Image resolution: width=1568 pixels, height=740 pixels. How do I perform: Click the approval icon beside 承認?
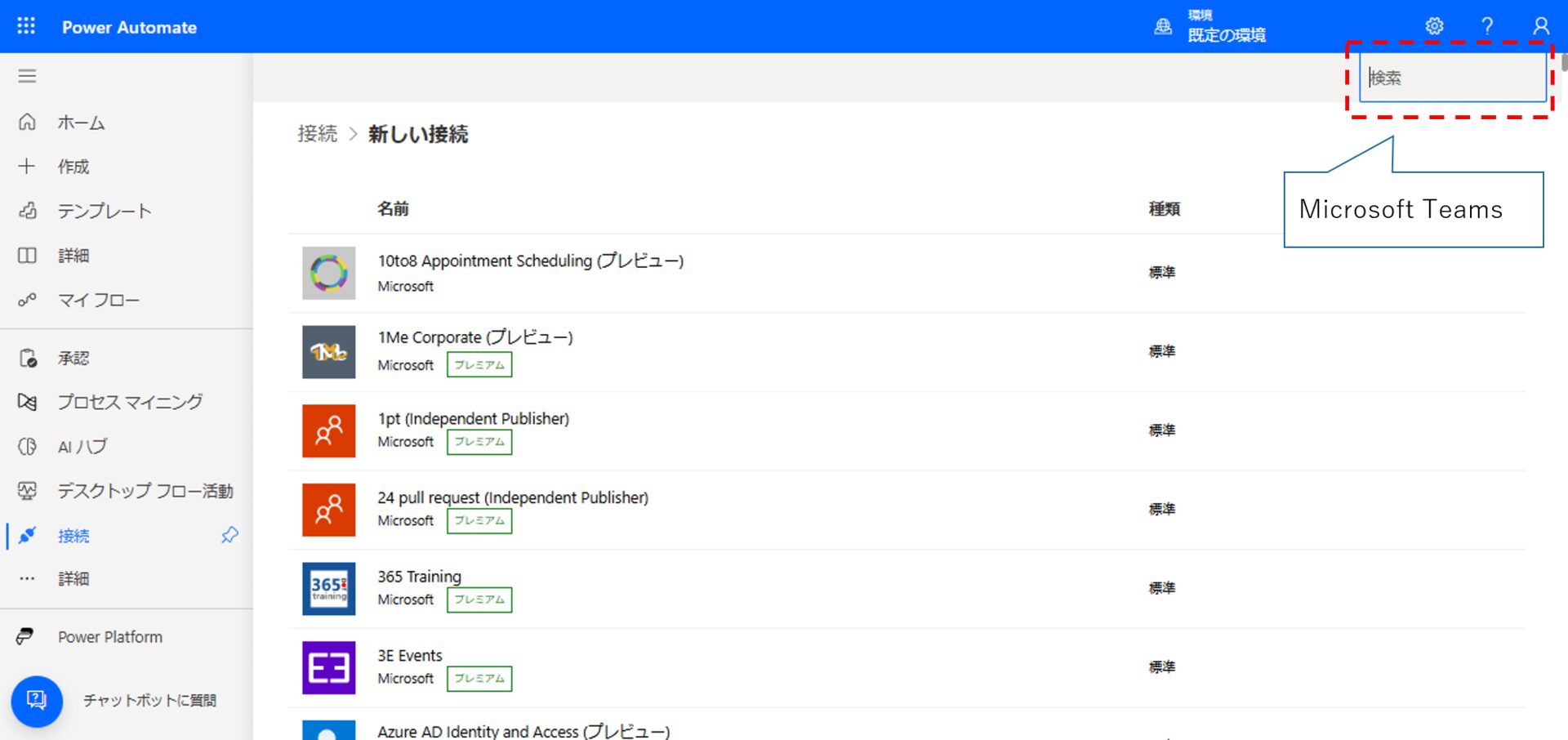(x=27, y=358)
